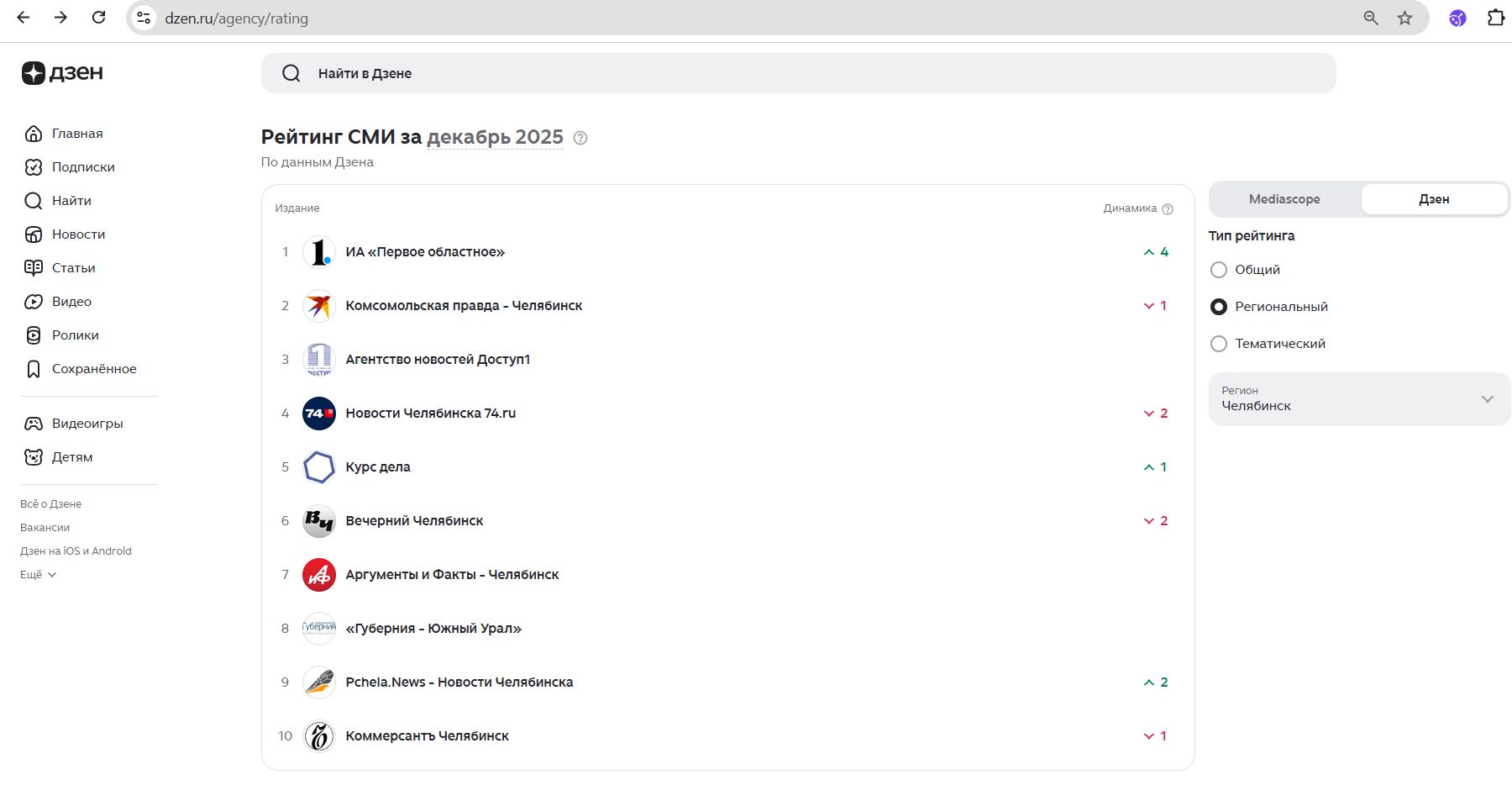Screen dimensions: 1512x801
Task: Select the Региональный radio button
Action: (x=1218, y=307)
